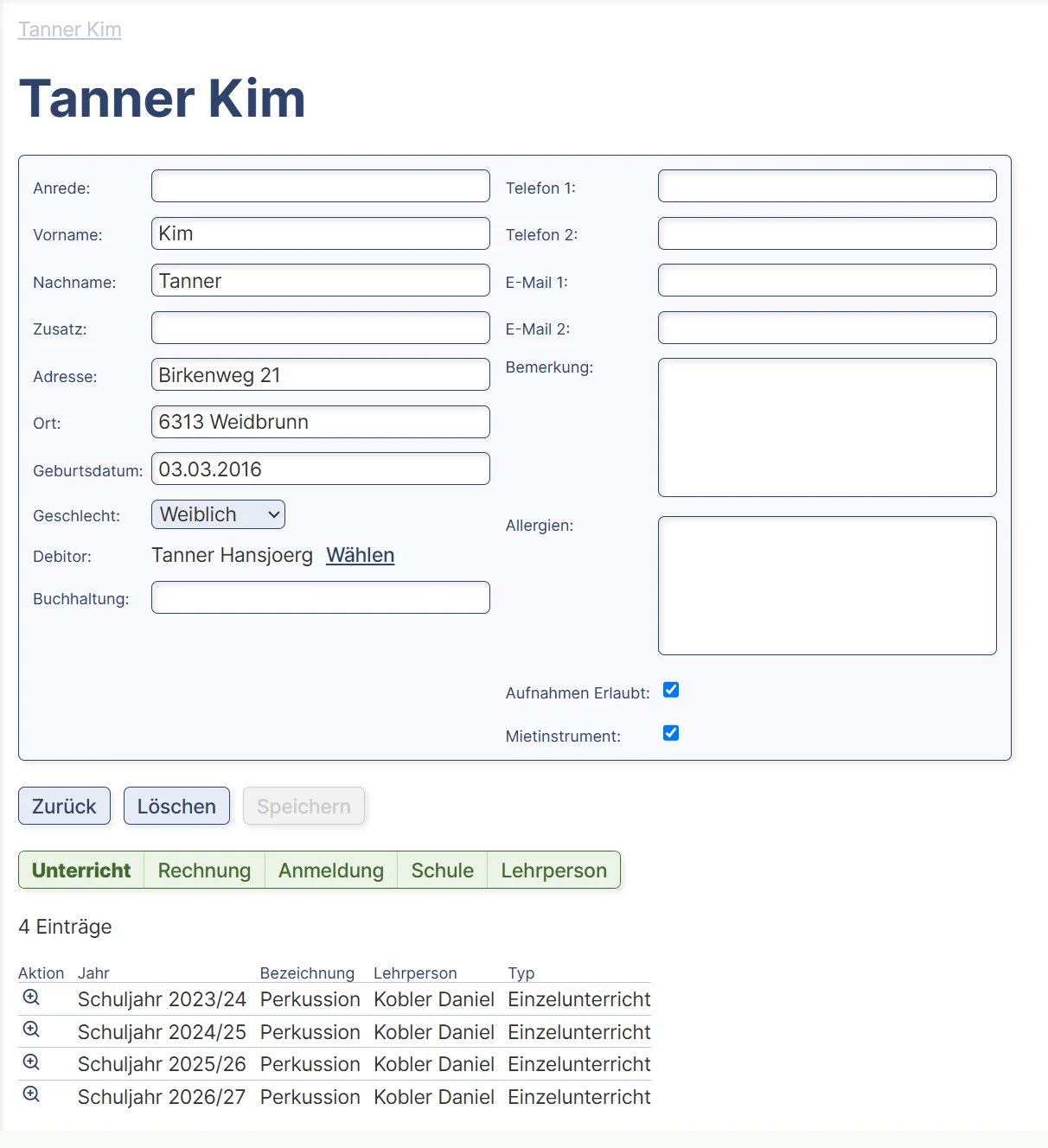Edit the Adresse field Birkenweg 21
This screenshot has width=1048, height=1148.
[x=321, y=374]
